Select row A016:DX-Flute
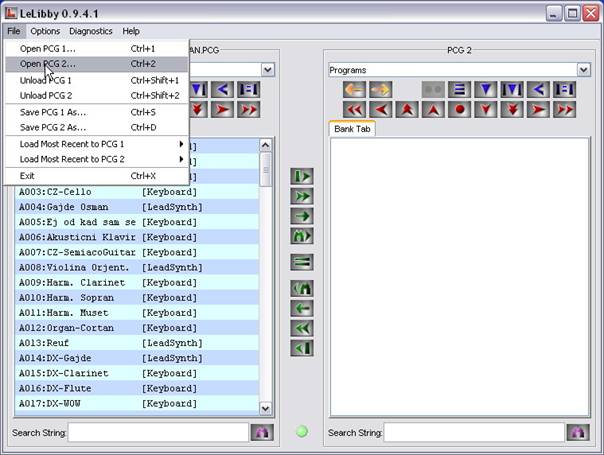 coord(137,389)
